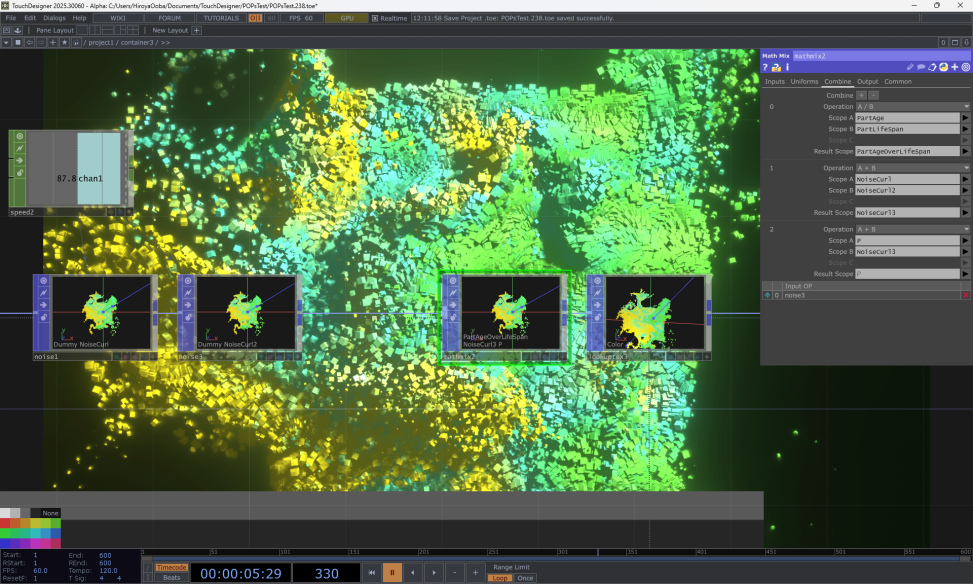
Task: Switch to the Output tab in mathmix2 parameters
Action: coord(868,81)
